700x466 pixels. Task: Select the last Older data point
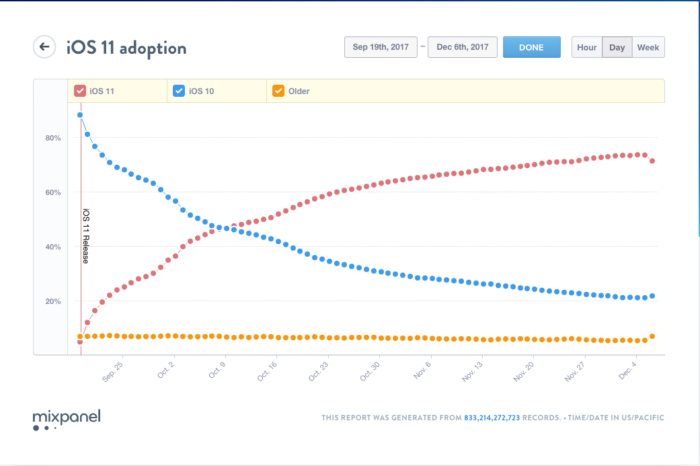click(x=652, y=336)
